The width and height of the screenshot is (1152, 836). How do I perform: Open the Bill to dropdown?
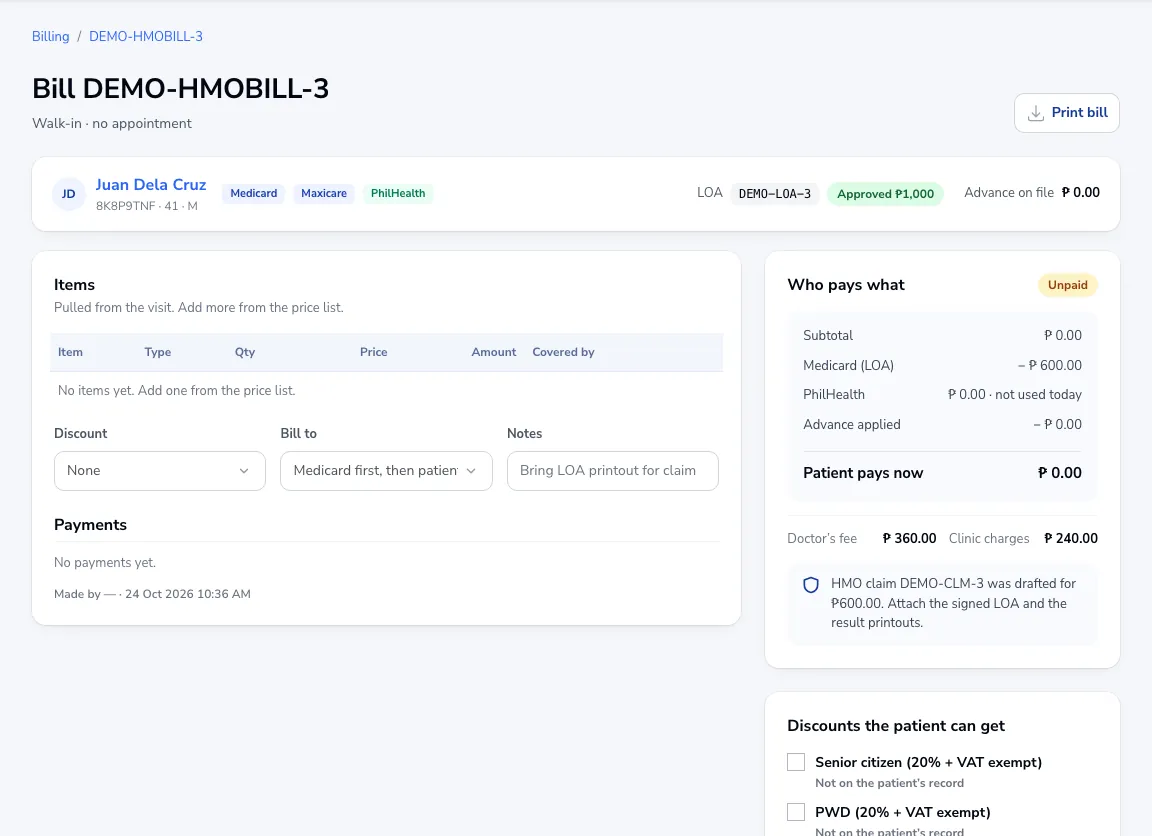[x=386, y=471]
